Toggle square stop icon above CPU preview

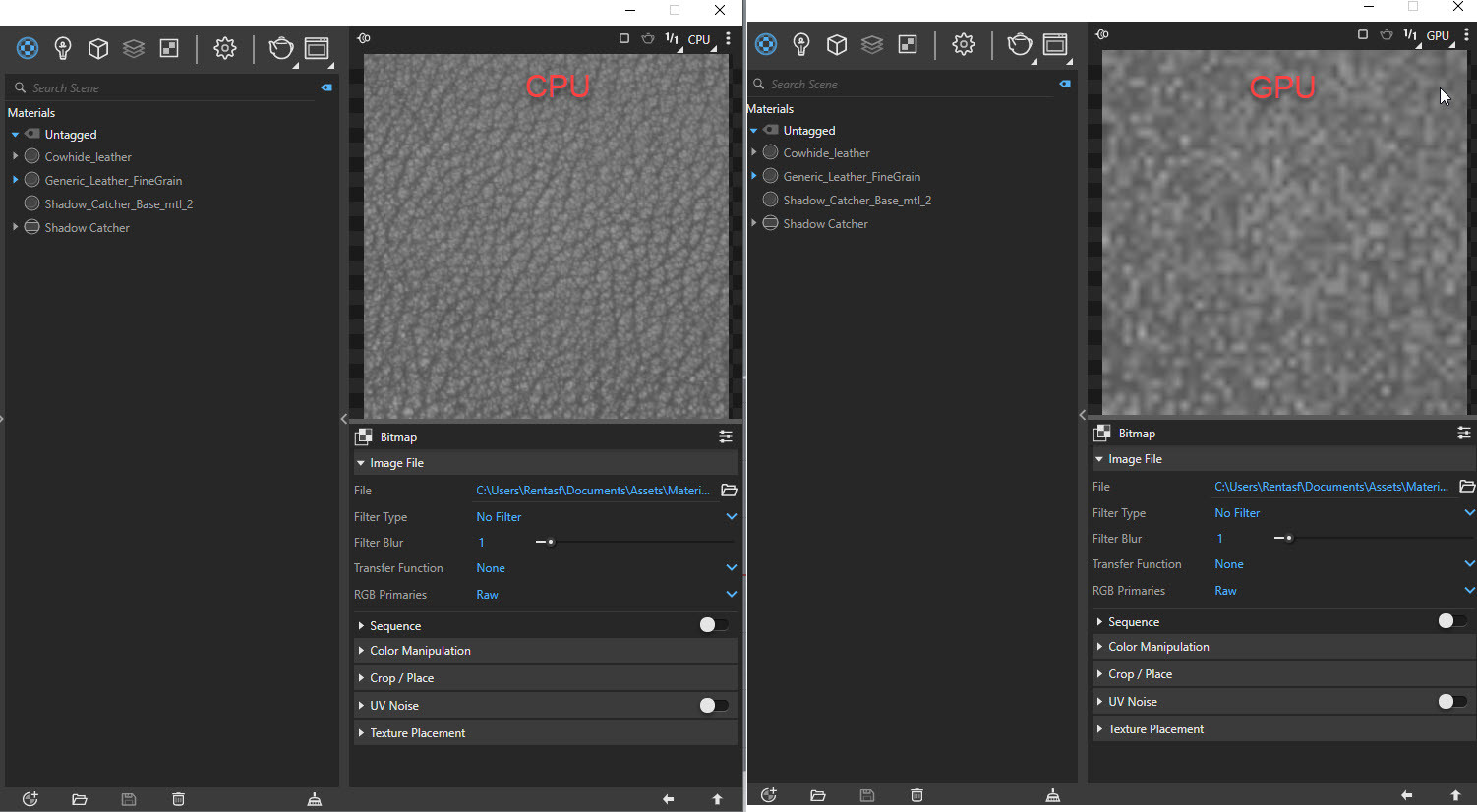tap(624, 39)
